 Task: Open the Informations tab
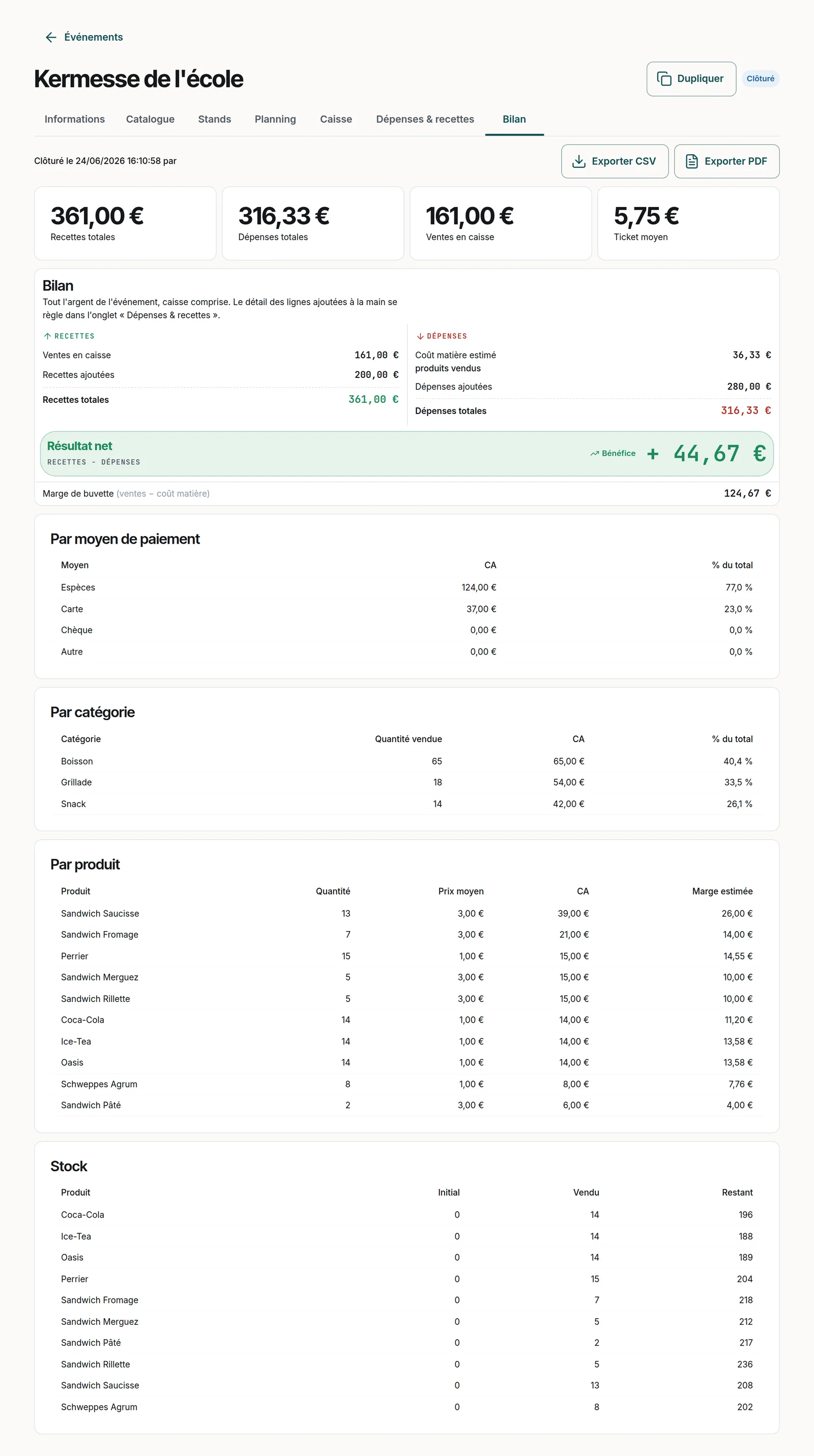coord(75,120)
